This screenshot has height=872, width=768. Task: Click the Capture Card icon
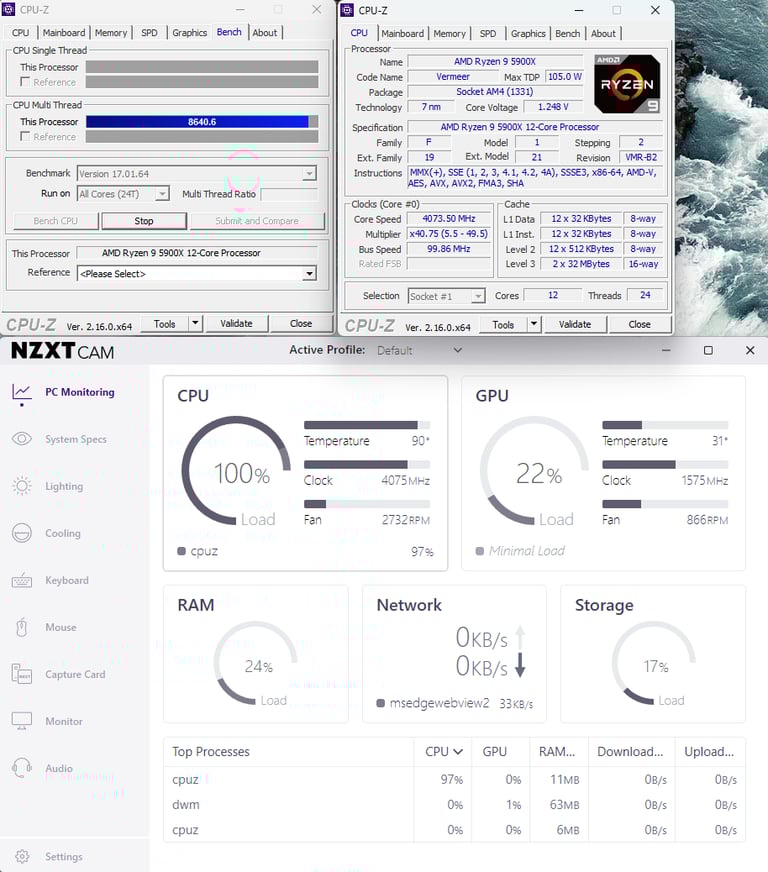click(x=22, y=675)
